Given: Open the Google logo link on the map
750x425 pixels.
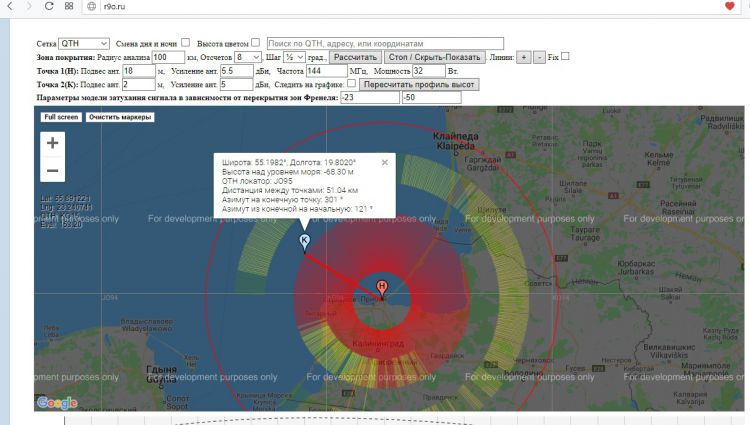Looking at the screenshot, I should coord(57,403).
